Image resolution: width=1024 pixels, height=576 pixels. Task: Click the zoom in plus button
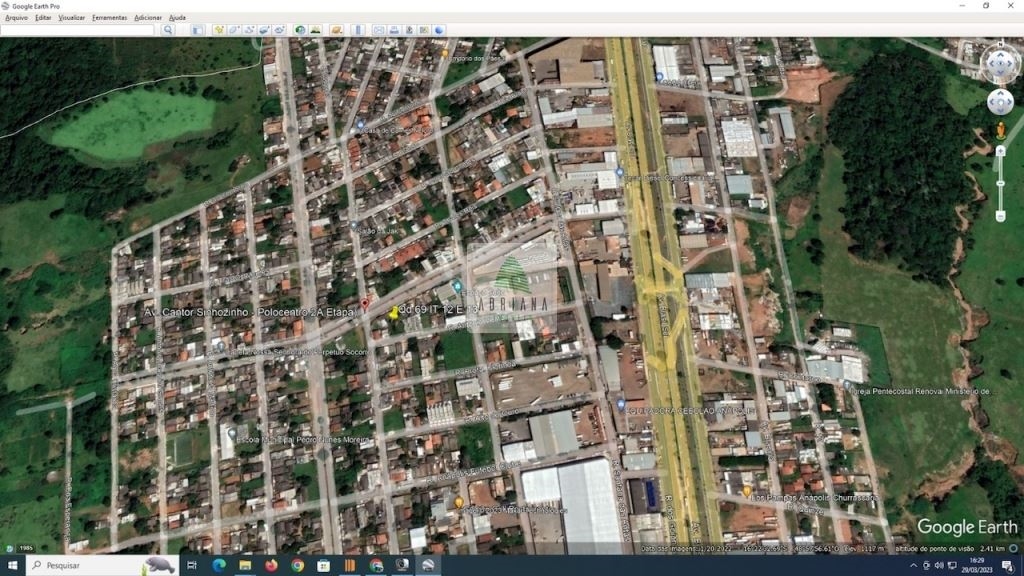(x=1000, y=151)
